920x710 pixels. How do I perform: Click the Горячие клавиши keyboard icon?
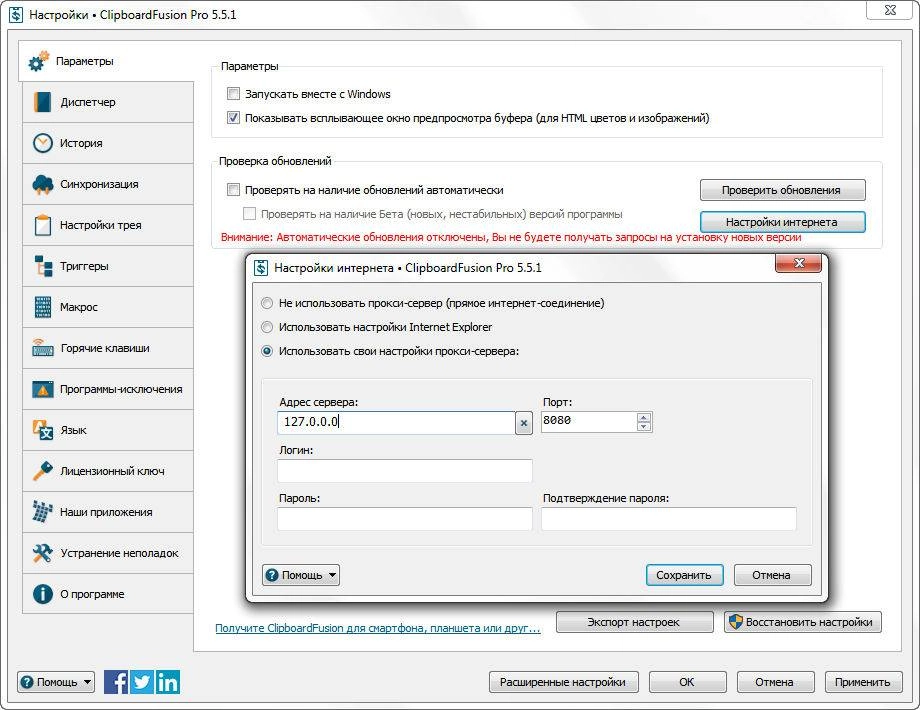(x=42, y=348)
